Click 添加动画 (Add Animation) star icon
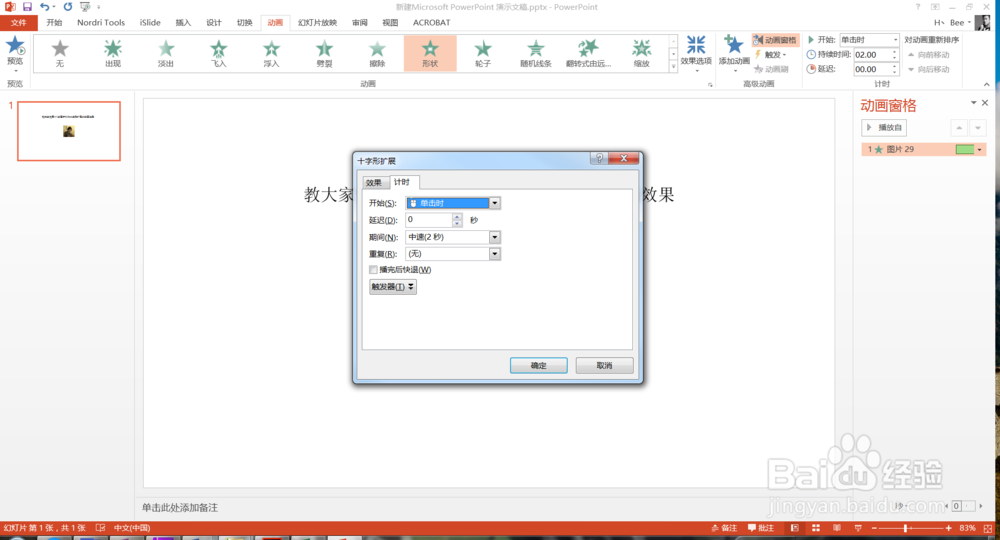 734,45
